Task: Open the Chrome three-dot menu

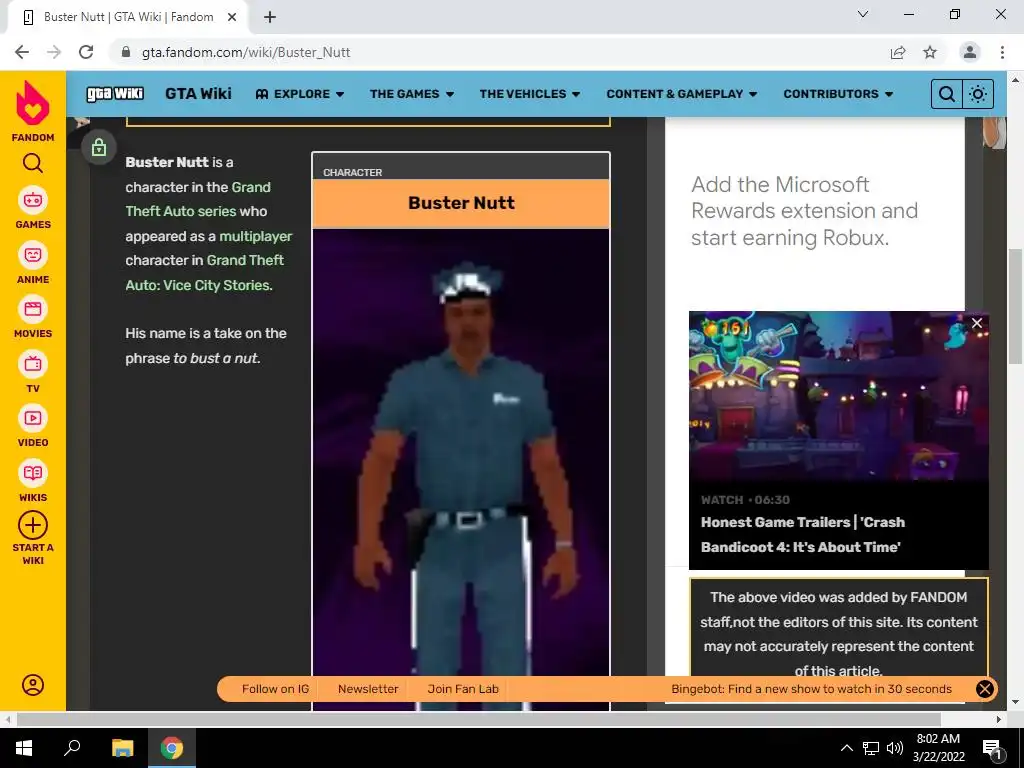Action: click(1002, 52)
